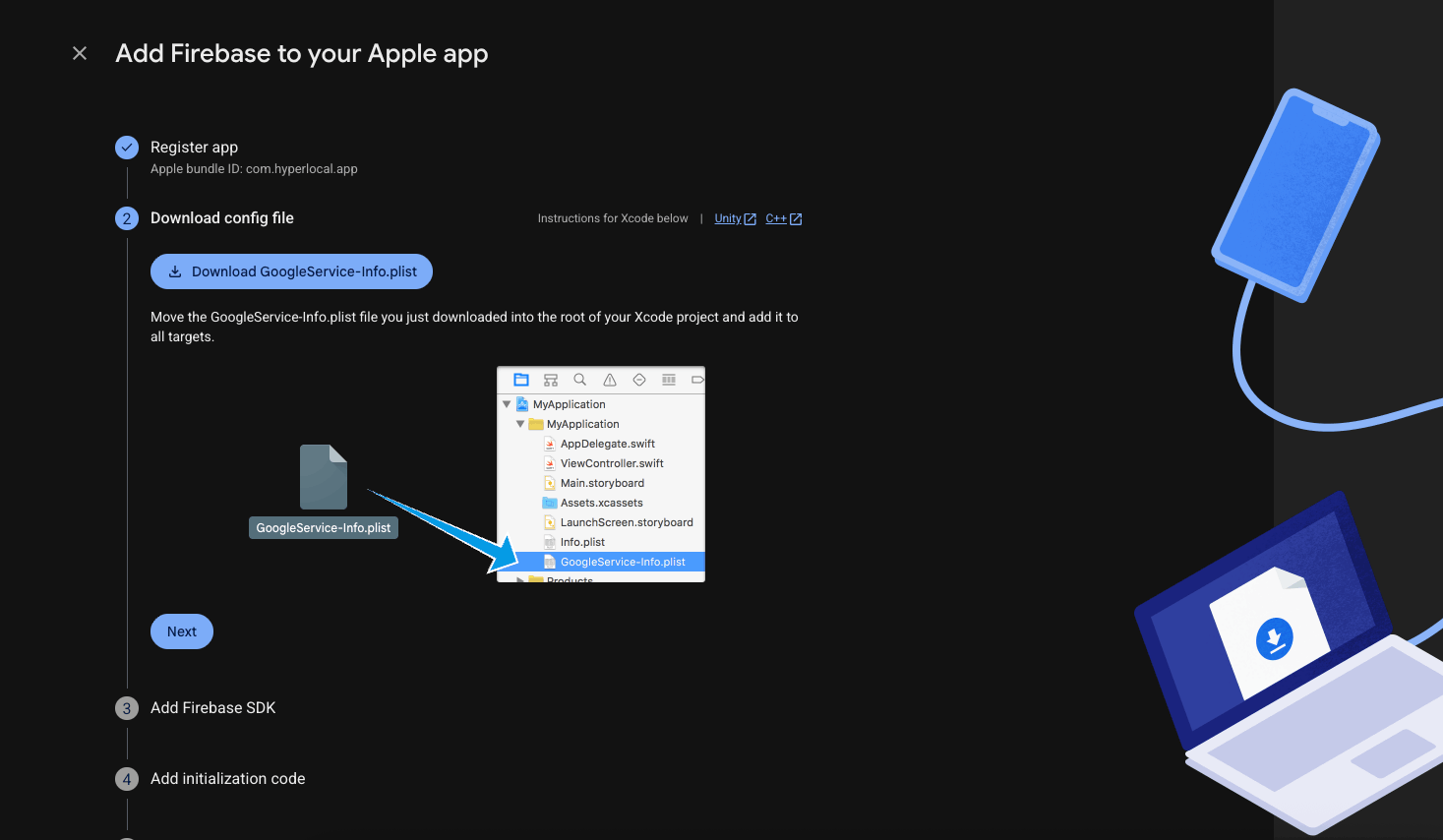Image resolution: width=1443 pixels, height=840 pixels.
Task: Click Xcode search navigator magnifier icon
Action: click(580, 380)
